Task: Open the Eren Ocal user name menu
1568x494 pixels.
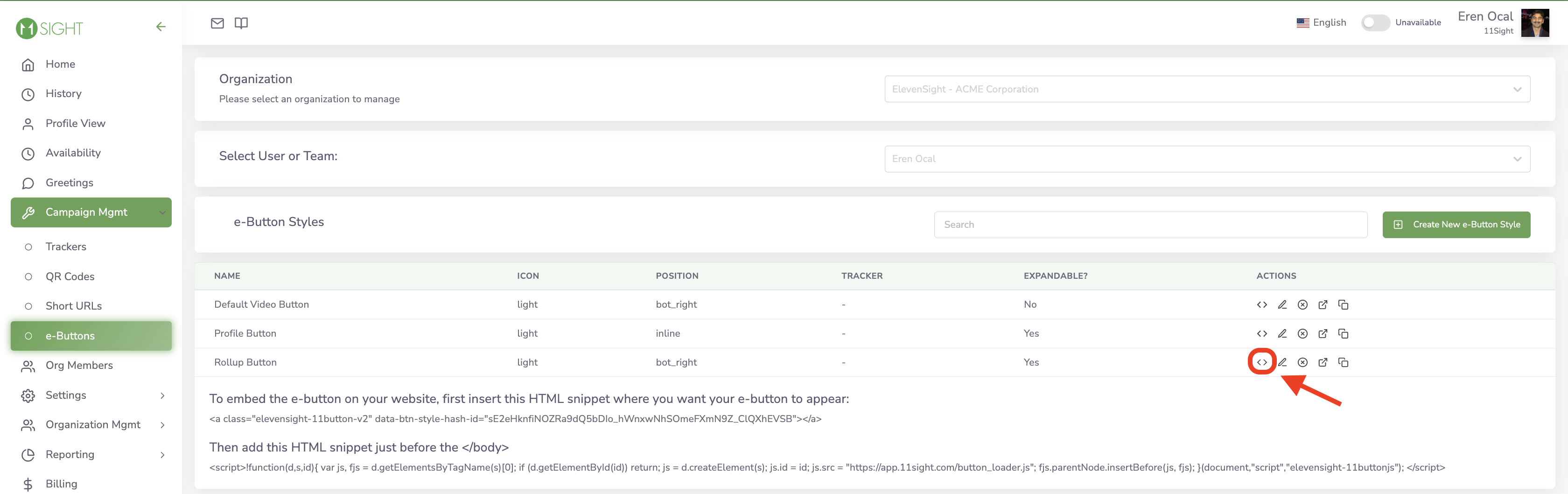Action: tap(1485, 16)
